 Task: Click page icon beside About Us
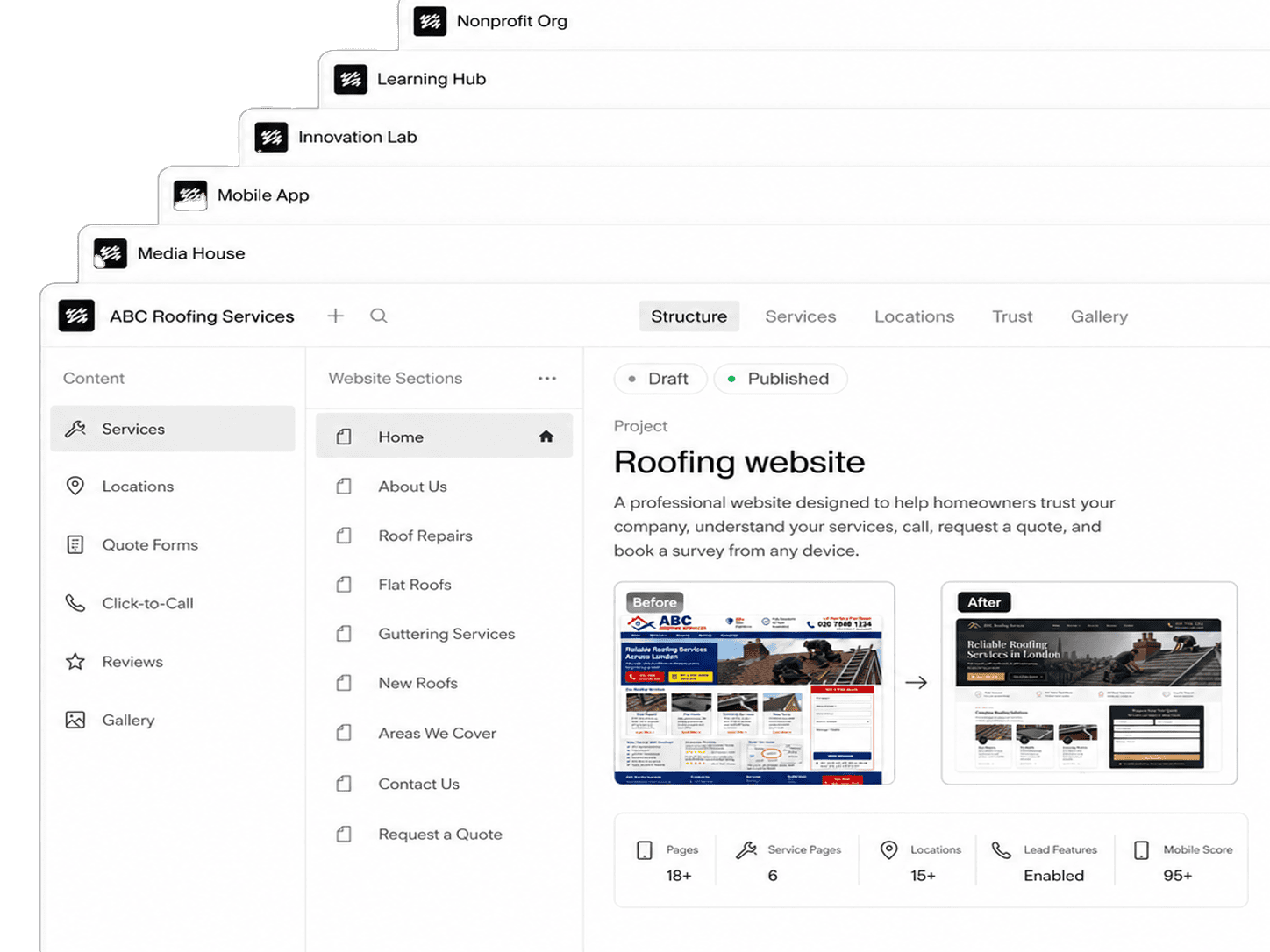(x=344, y=486)
